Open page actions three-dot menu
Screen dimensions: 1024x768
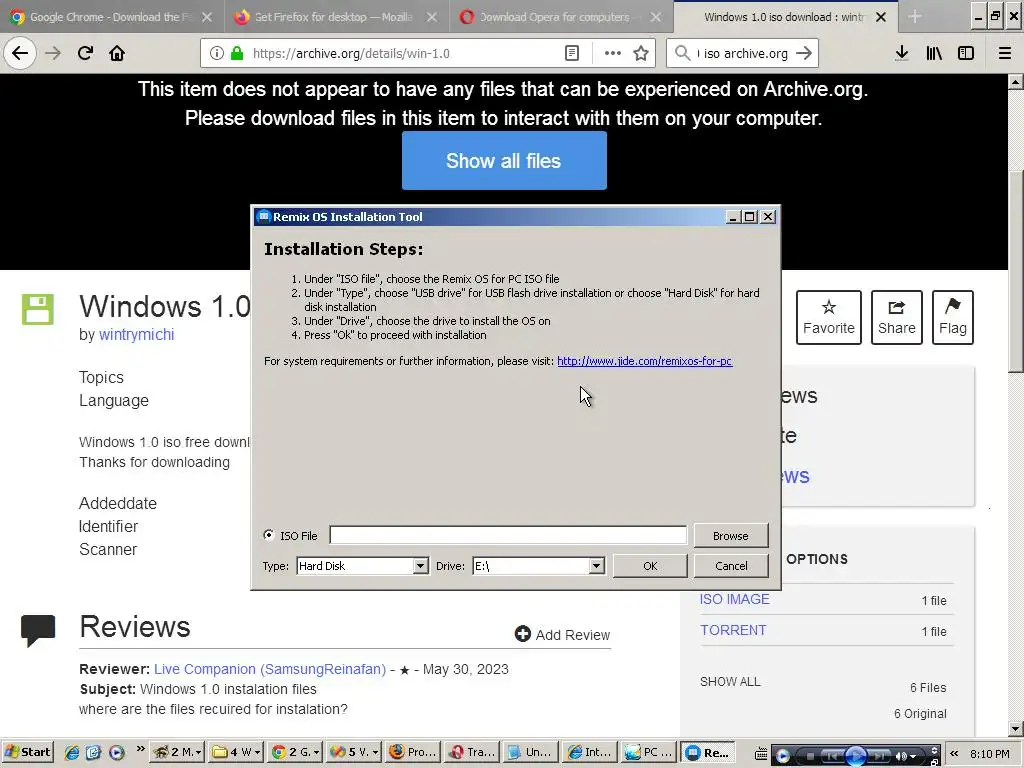pos(613,53)
